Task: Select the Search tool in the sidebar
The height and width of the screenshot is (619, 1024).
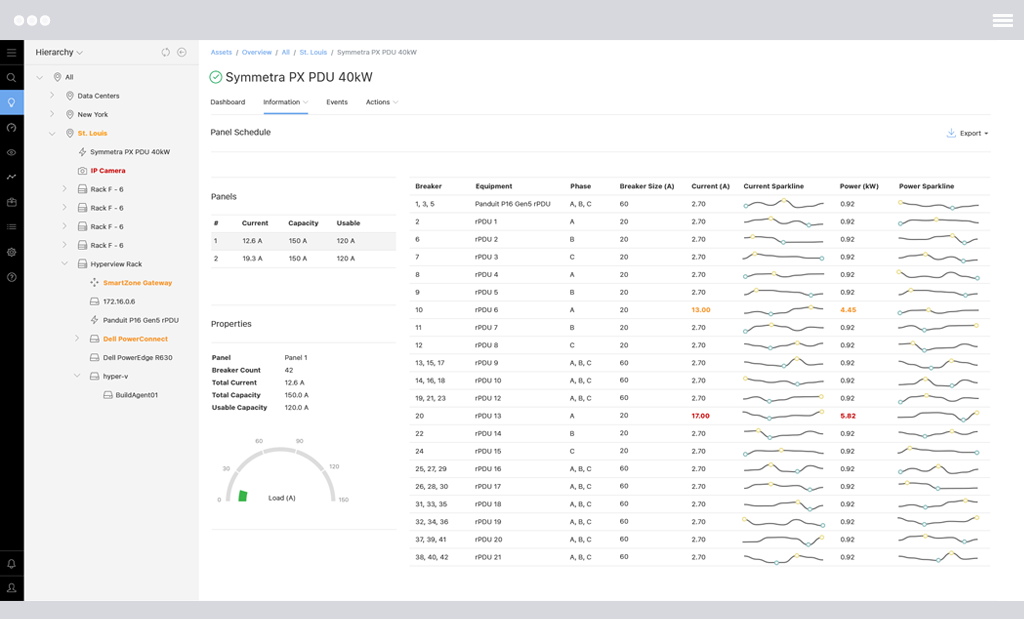Action: [11, 76]
